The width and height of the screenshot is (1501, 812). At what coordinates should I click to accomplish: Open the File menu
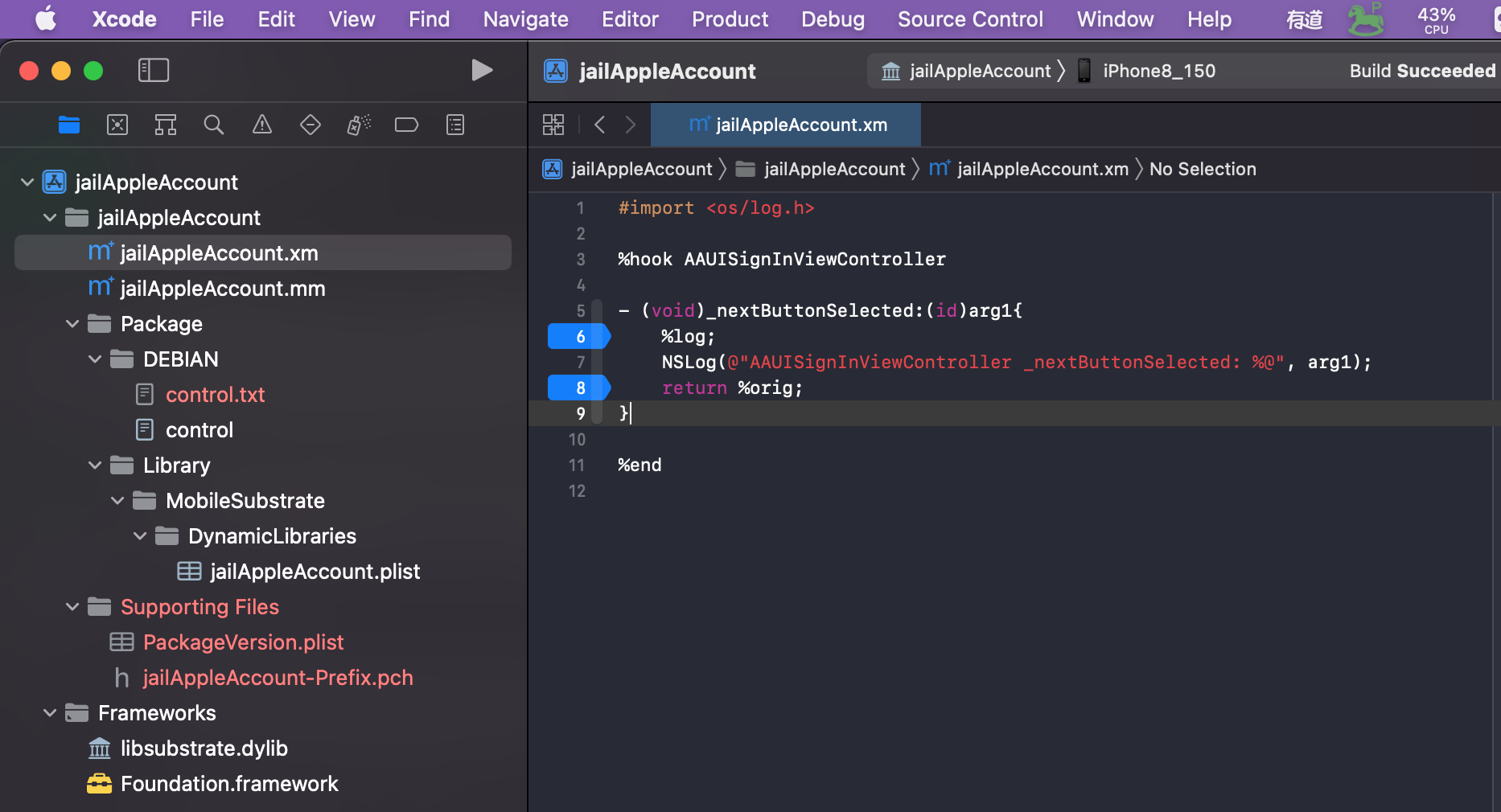coord(207,19)
